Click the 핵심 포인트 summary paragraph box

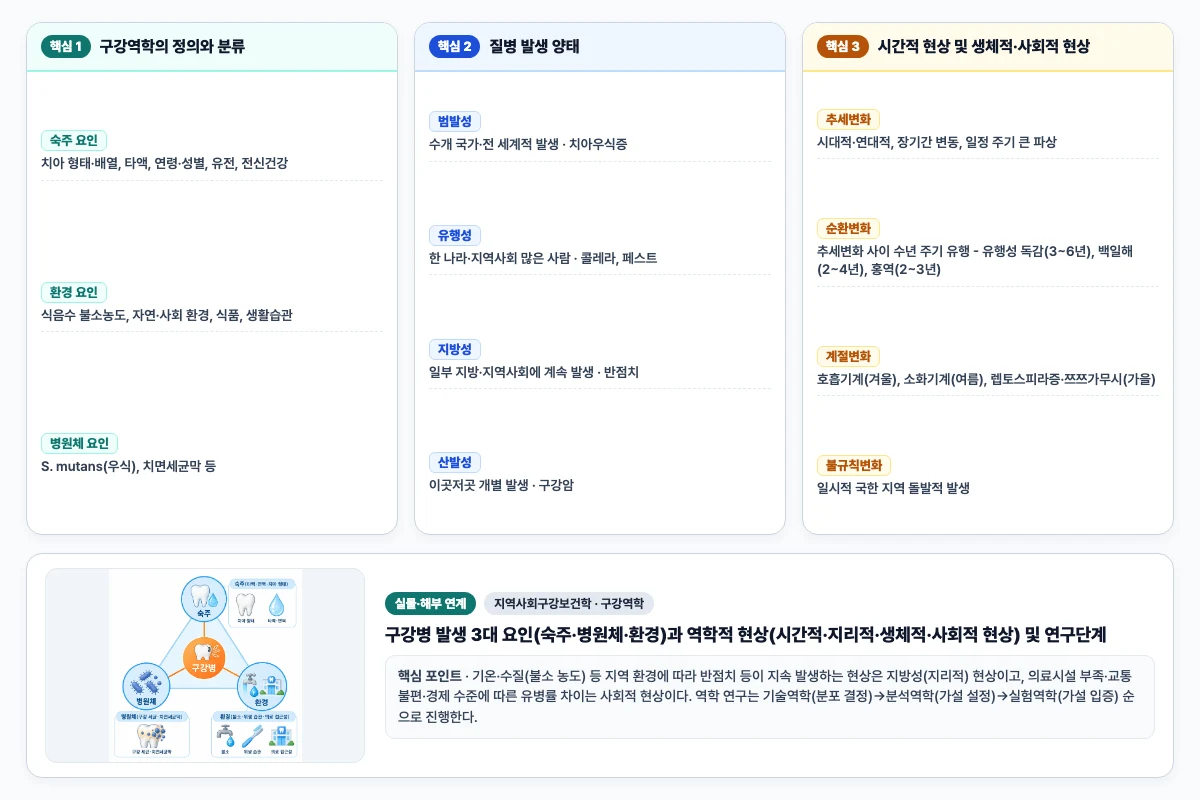pos(769,696)
